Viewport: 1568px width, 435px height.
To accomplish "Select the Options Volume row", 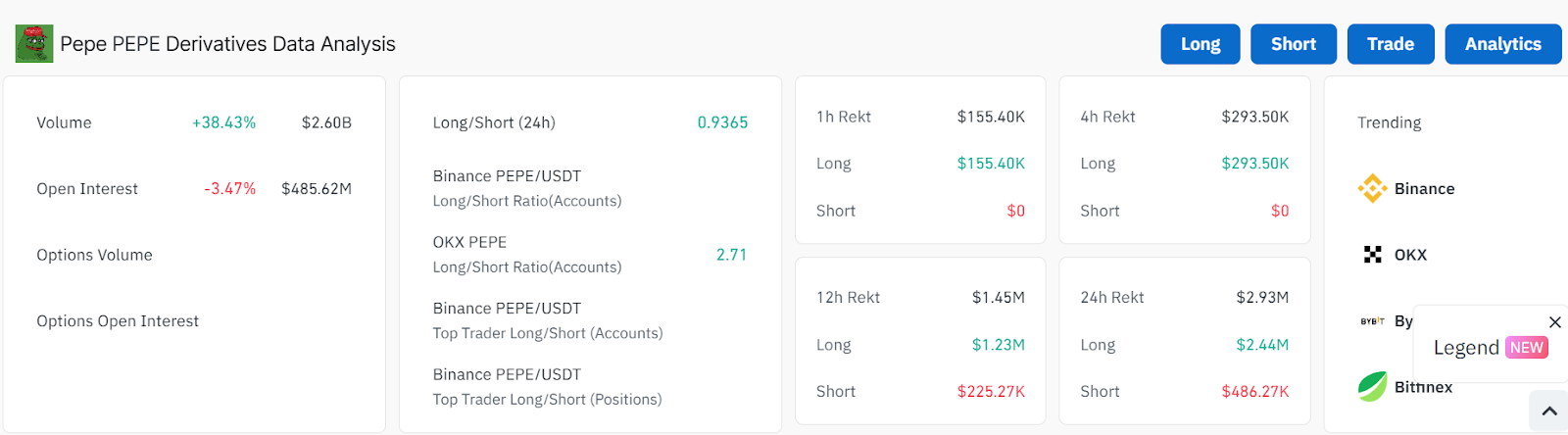I will pyautogui.click(x=194, y=255).
